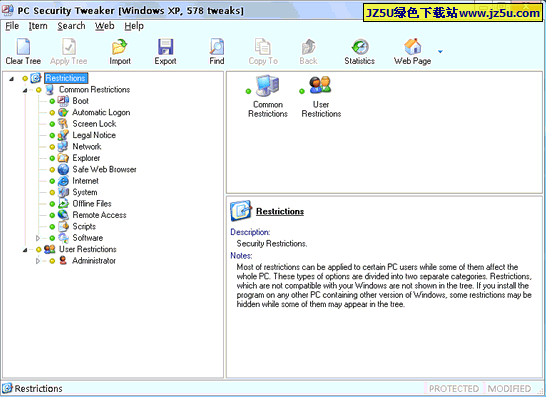Select the Software icon in tree

click(63, 238)
